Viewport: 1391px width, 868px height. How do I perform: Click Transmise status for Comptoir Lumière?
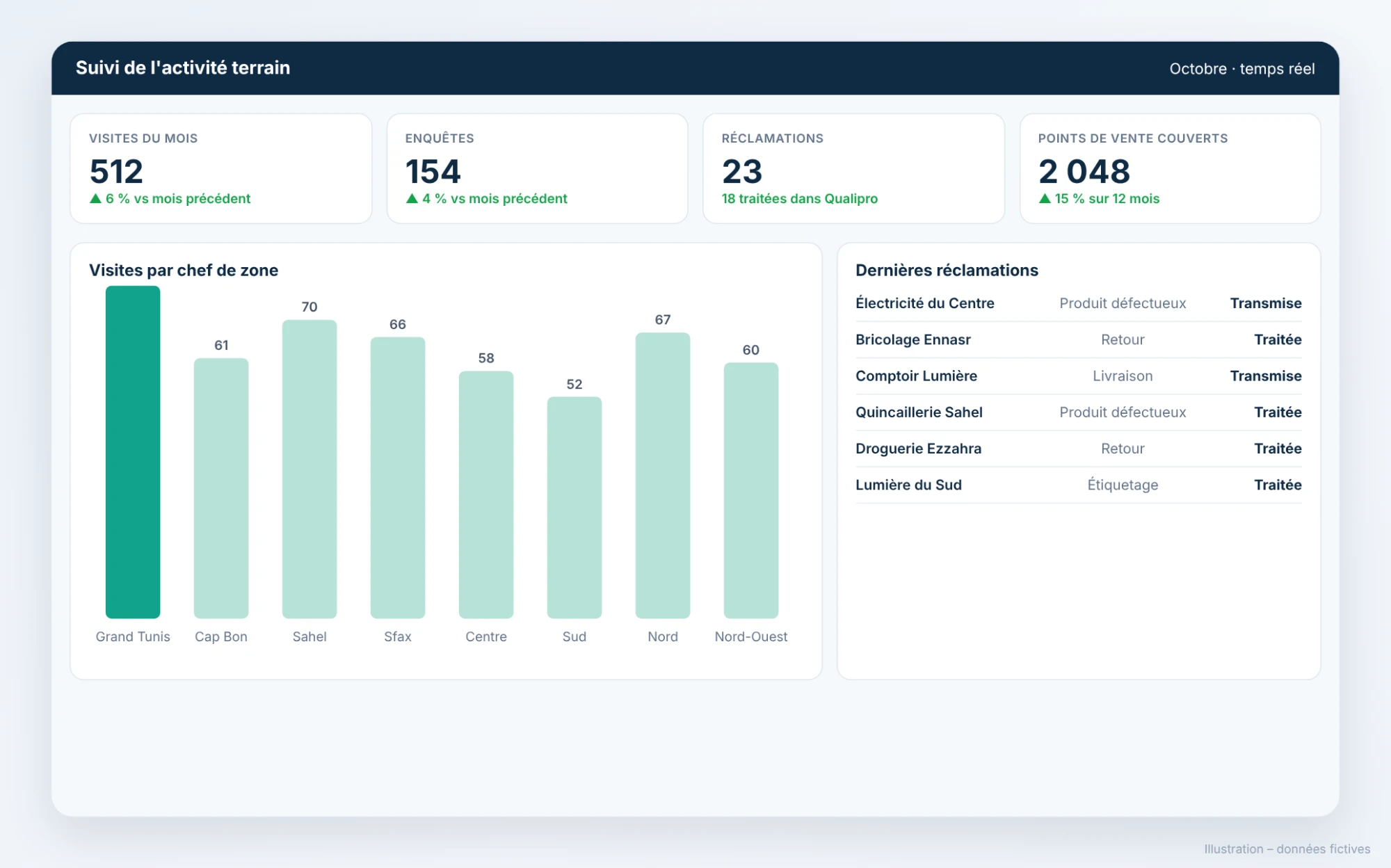pyautogui.click(x=1266, y=376)
